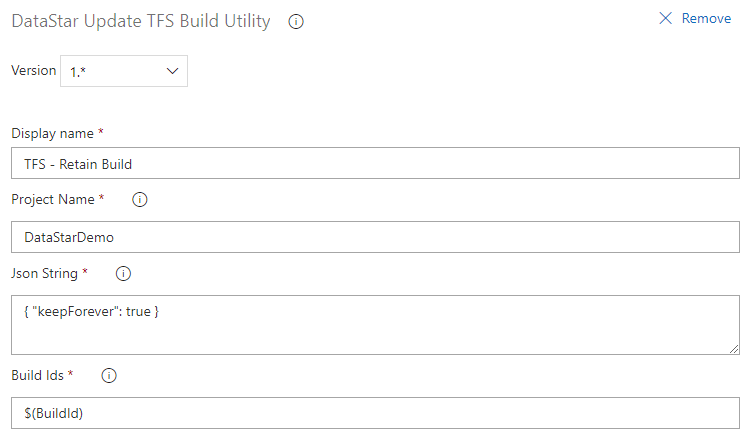Open the Version selection dropdown
The image size is (750, 441).
click(124, 71)
